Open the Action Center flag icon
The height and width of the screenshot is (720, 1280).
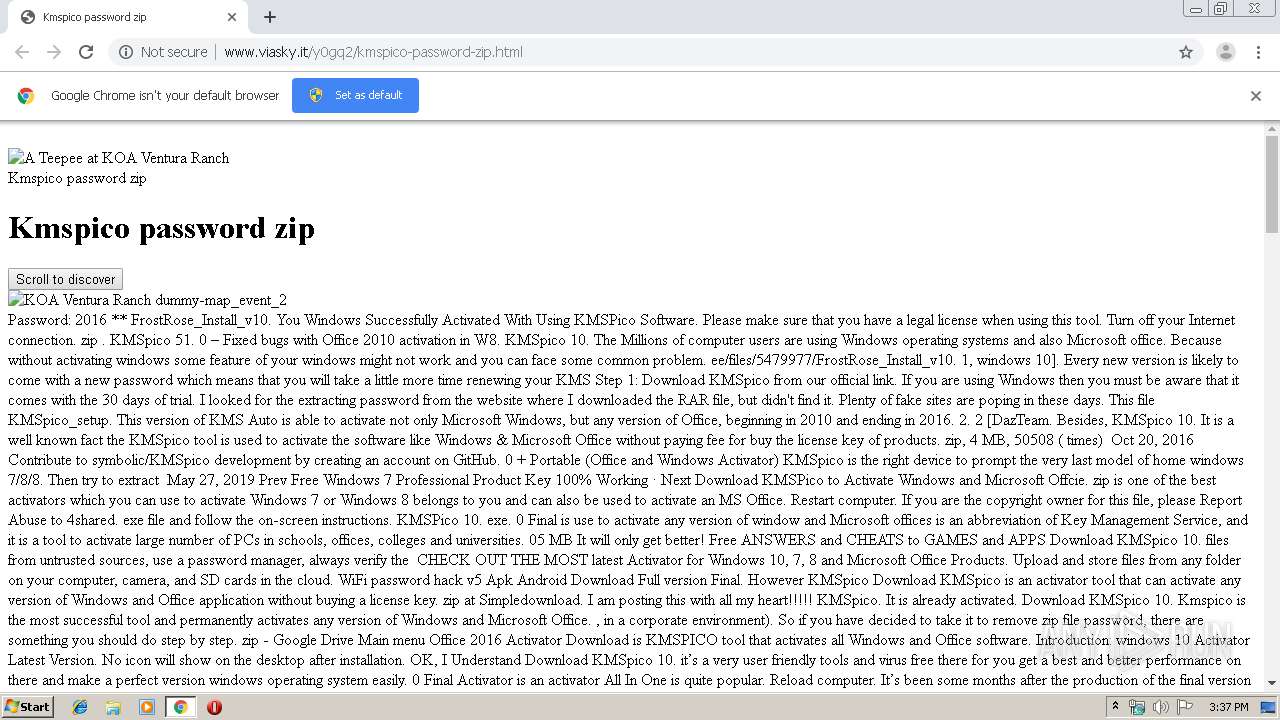1183,707
